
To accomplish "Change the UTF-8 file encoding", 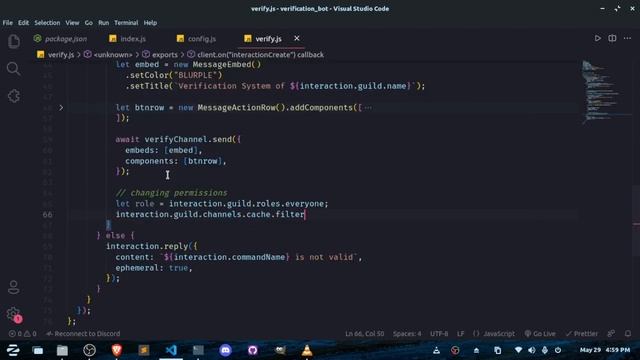I will click(439, 334).
